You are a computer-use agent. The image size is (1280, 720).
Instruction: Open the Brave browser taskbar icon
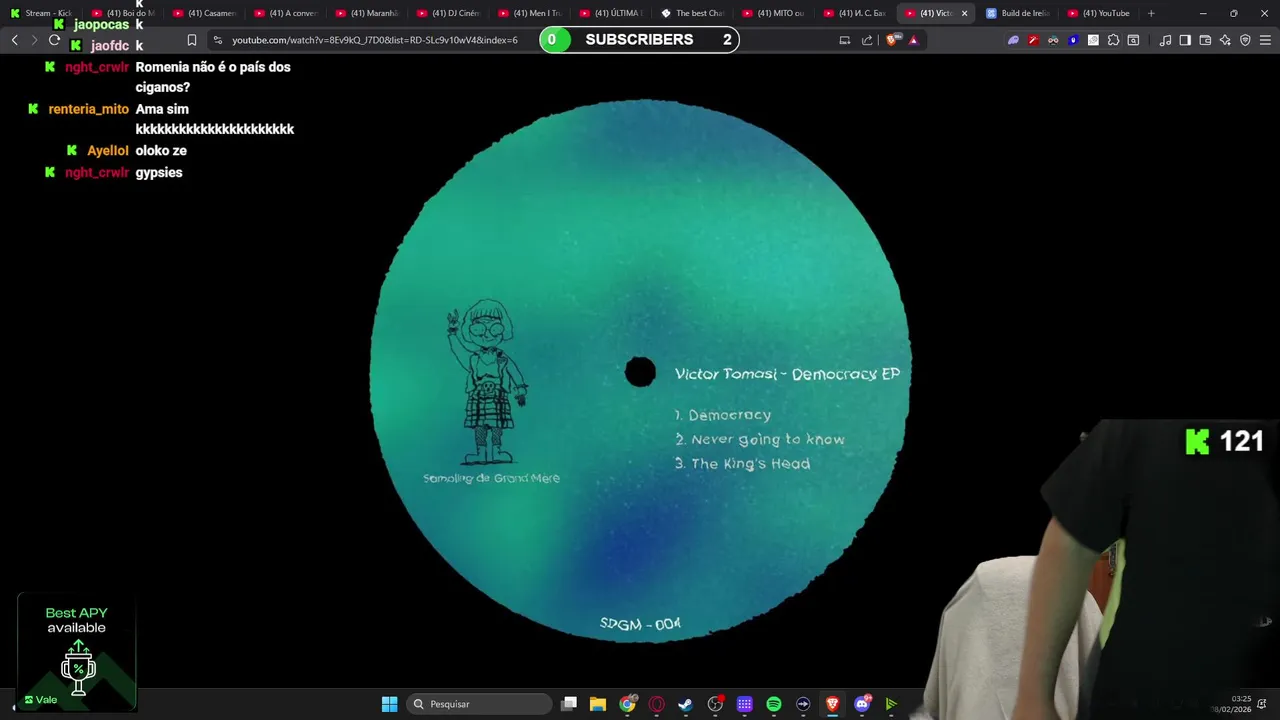(x=832, y=704)
